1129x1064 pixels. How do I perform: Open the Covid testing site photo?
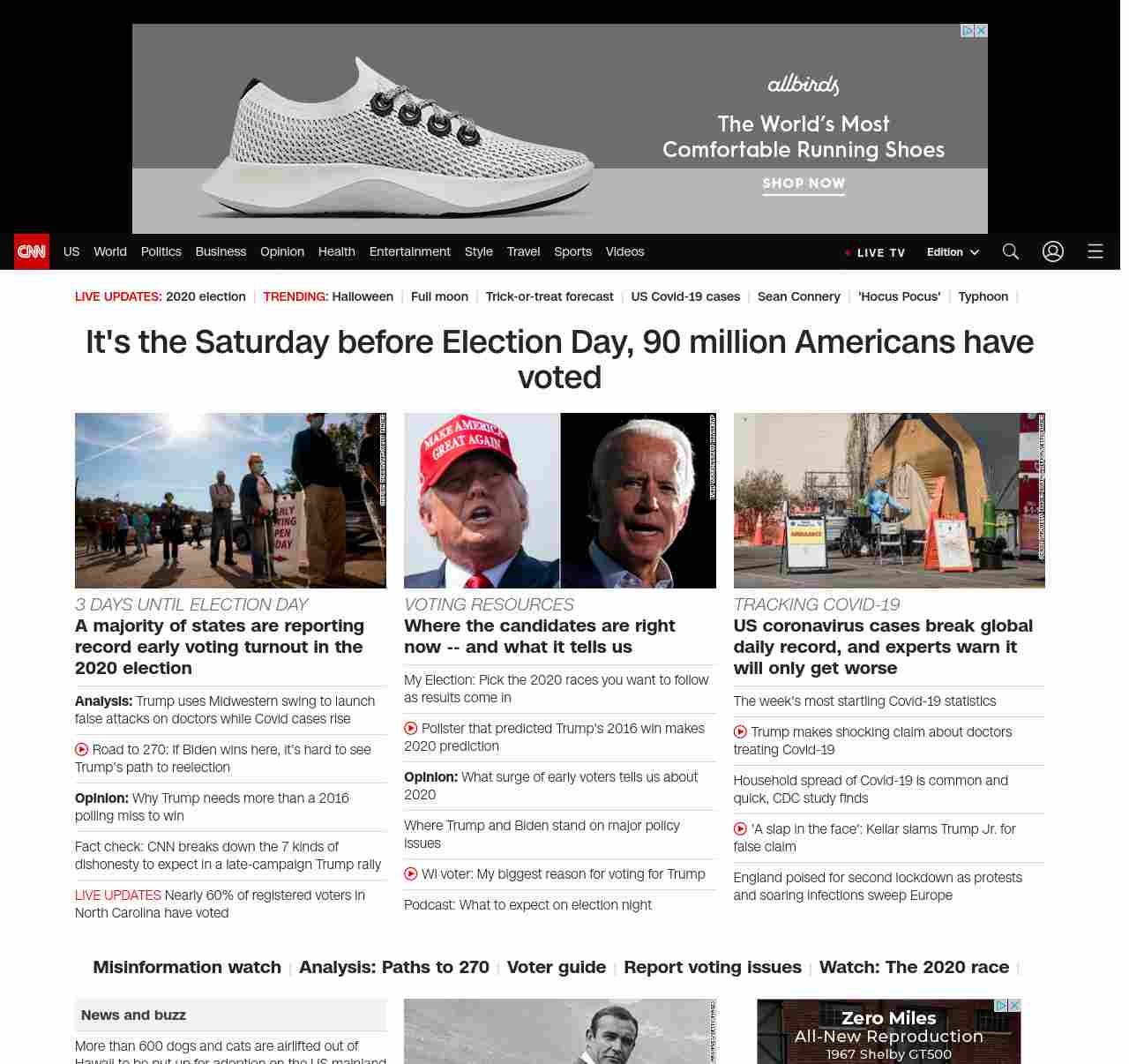[x=888, y=500]
